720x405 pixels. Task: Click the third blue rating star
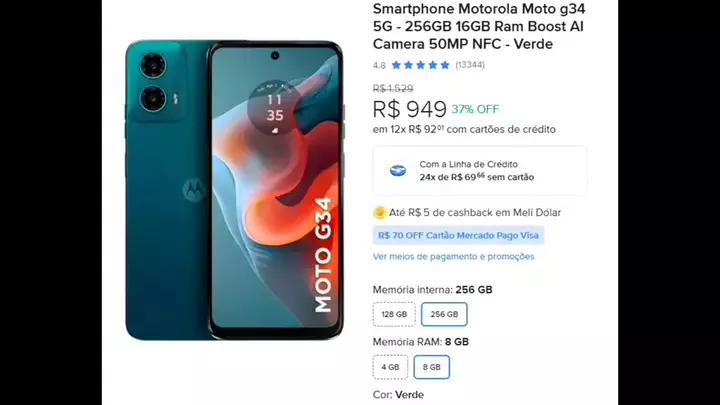[x=420, y=65]
